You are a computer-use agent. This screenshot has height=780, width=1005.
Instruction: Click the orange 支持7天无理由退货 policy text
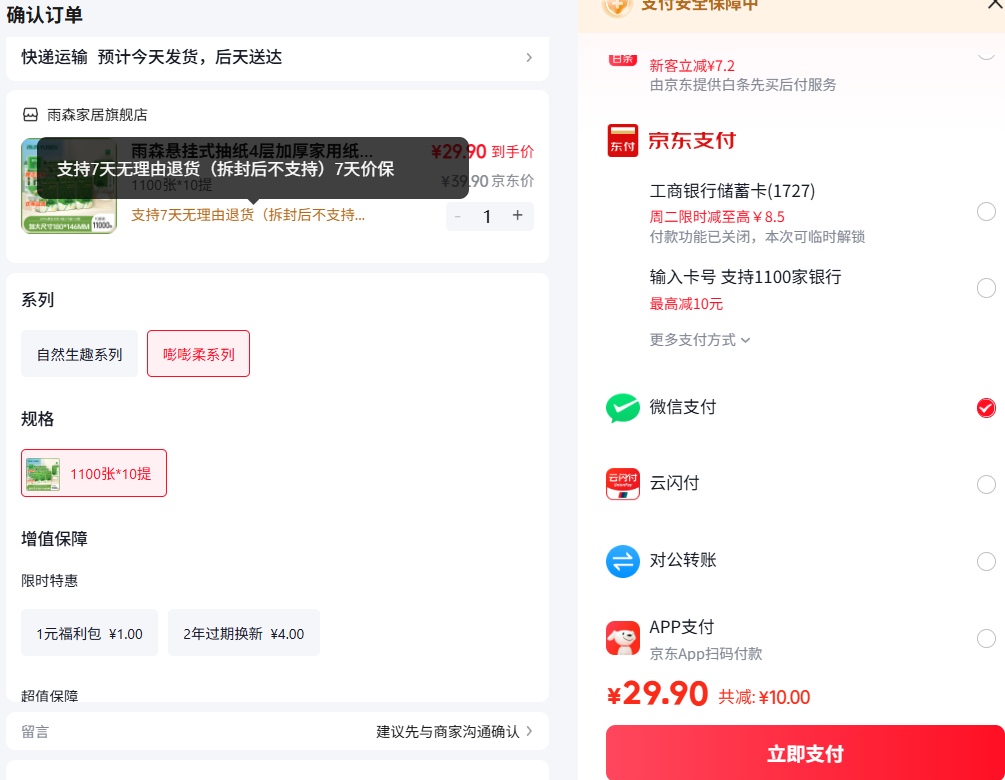(x=248, y=215)
